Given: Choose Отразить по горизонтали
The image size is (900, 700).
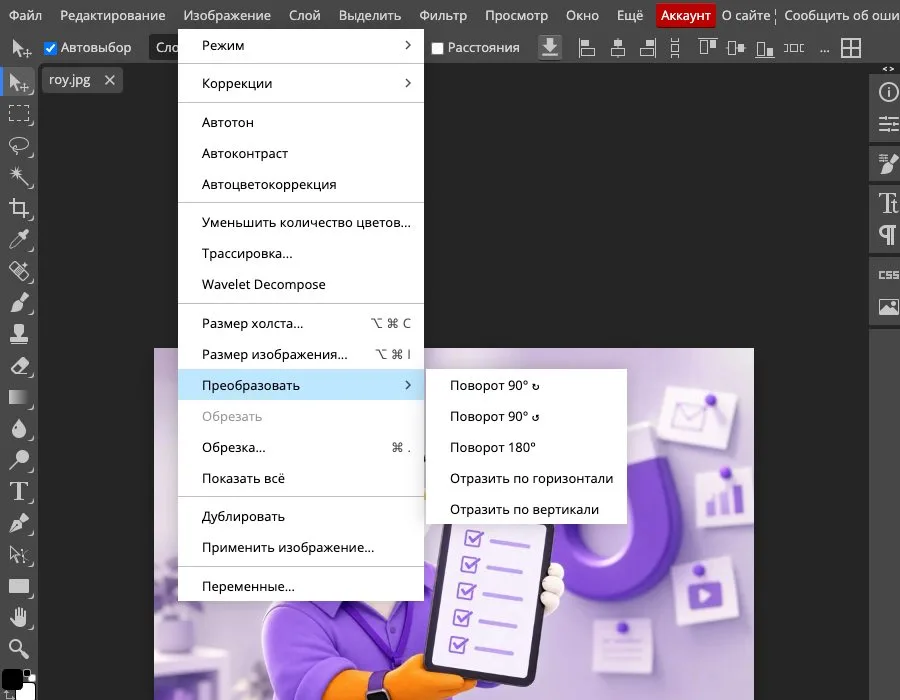Looking at the screenshot, I should pos(526,479).
